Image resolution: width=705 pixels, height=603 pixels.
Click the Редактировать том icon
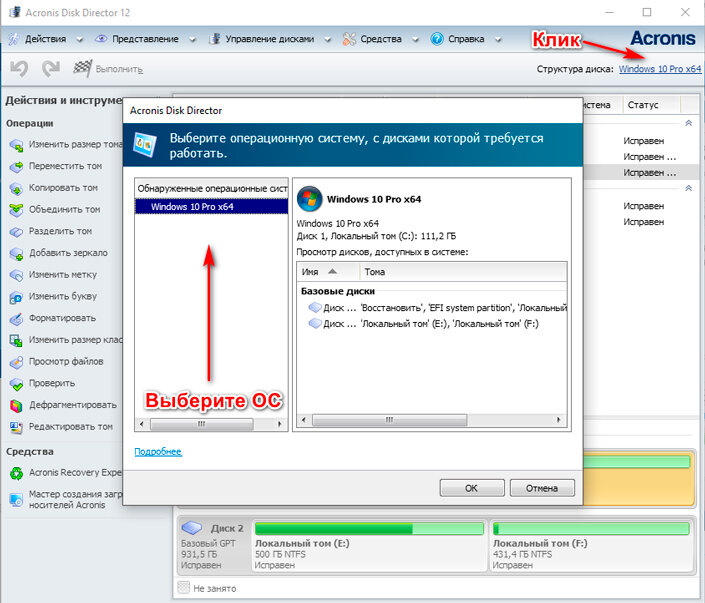[x=16, y=427]
